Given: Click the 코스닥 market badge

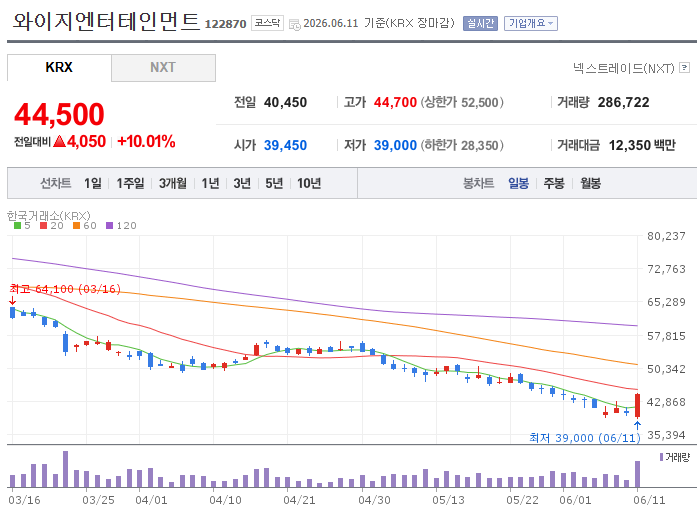Looking at the screenshot, I should point(267,23).
